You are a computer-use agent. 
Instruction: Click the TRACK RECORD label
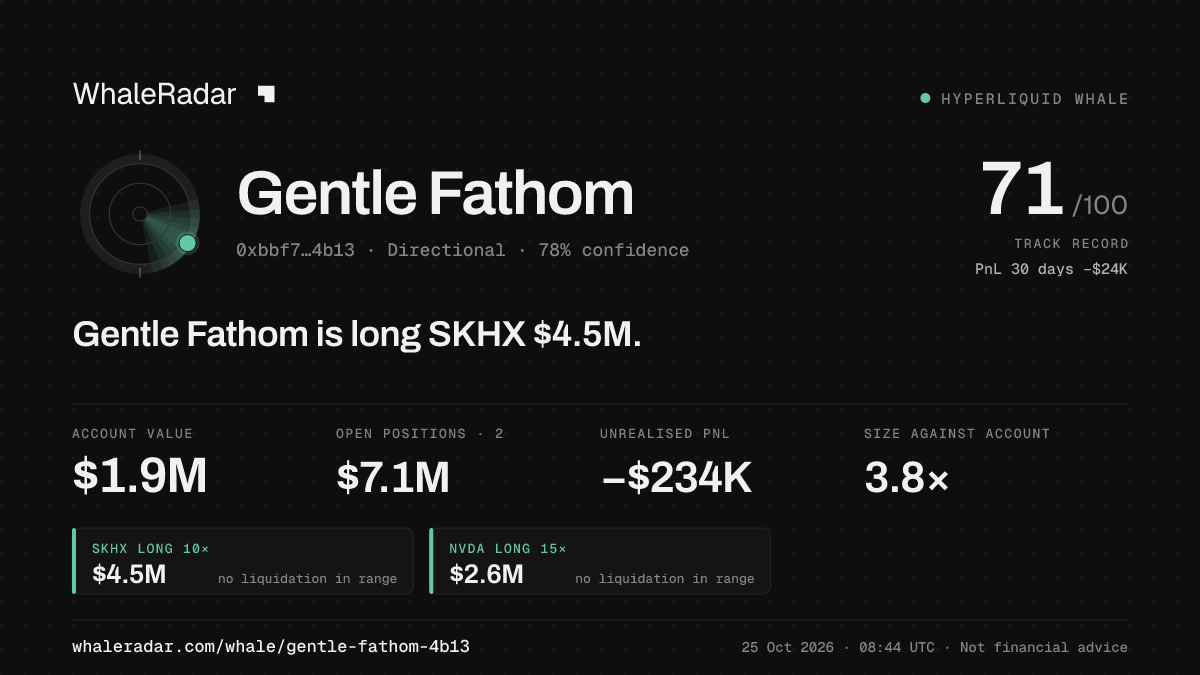[1071, 244]
